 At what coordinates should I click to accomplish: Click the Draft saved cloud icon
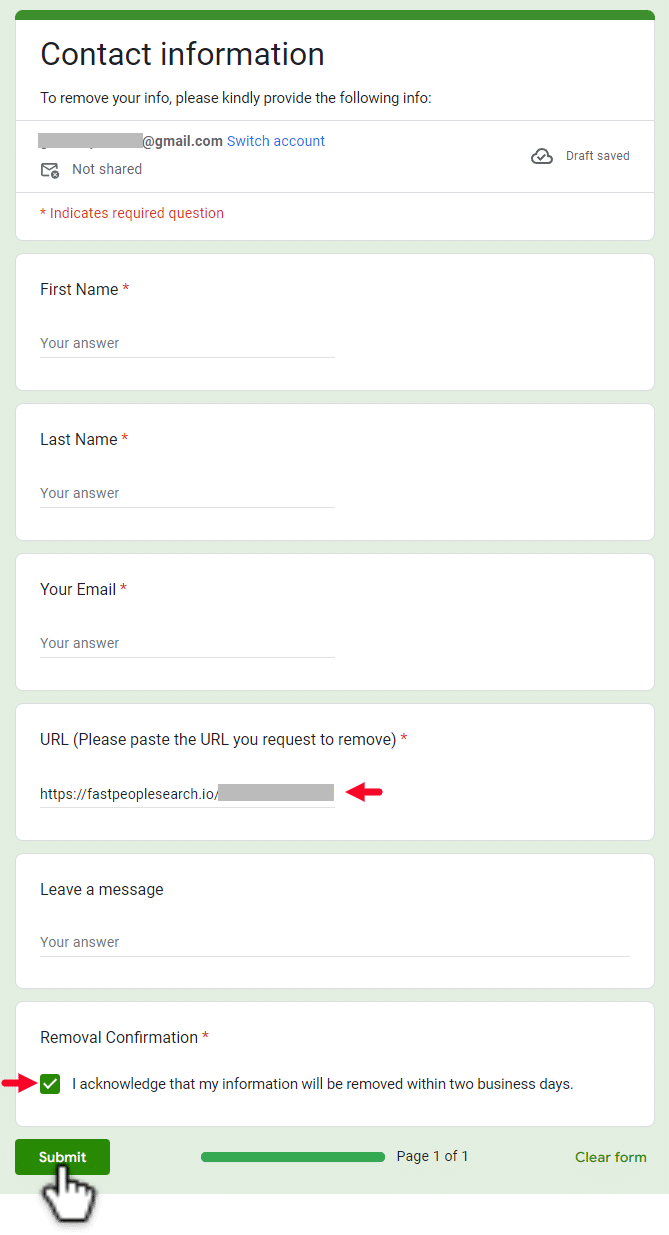tap(542, 156)
